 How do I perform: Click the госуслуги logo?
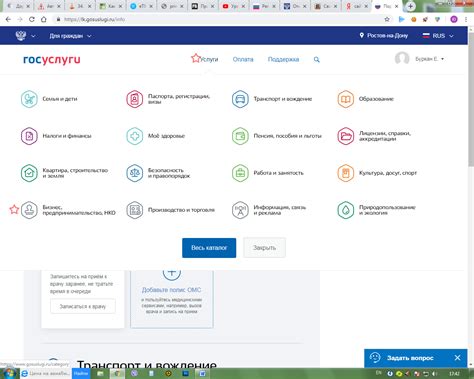(52, 59)
